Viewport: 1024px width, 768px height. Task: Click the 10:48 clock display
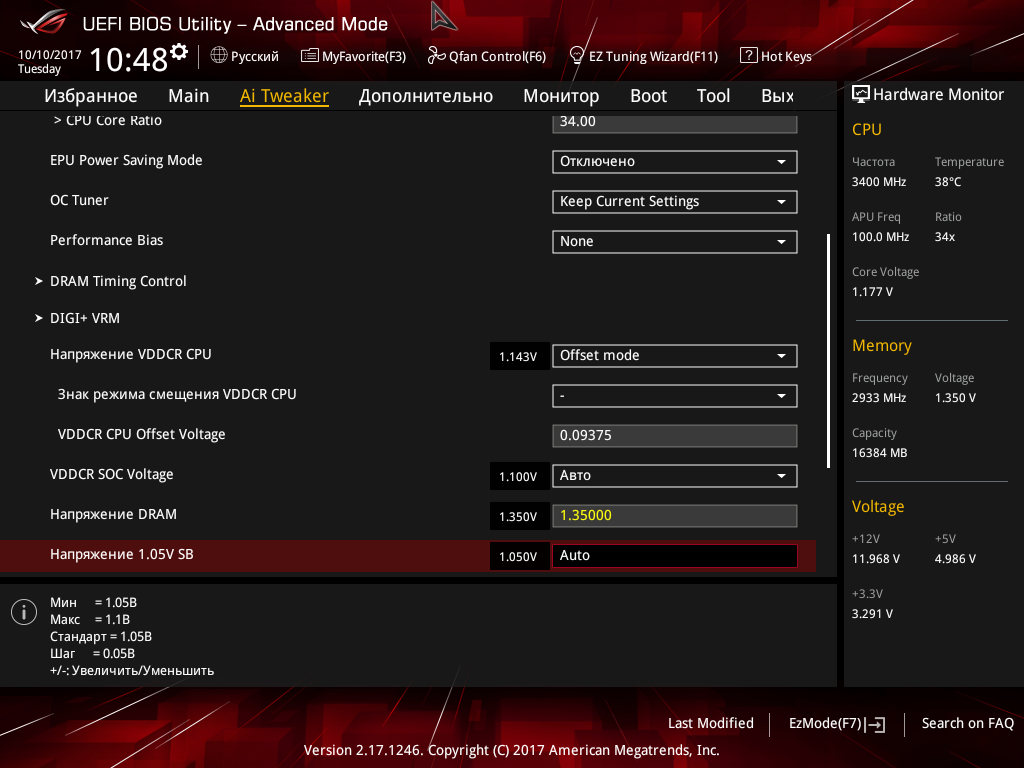(x=129, y=59)
